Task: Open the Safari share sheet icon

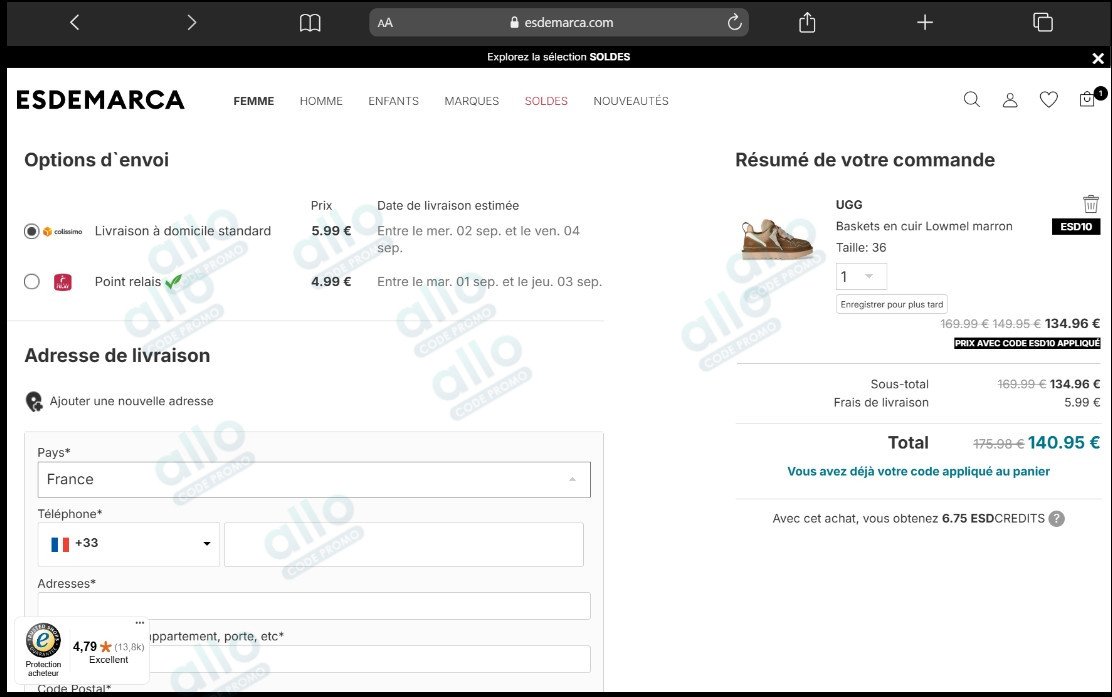Action: (807, 23)
